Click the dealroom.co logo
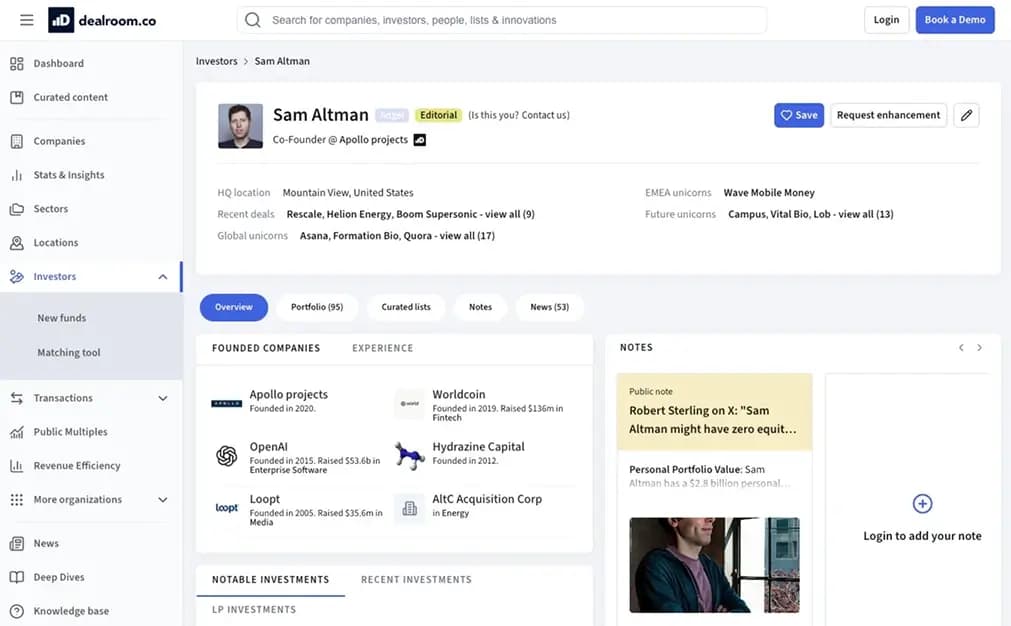The height and width of the screenshot is (626, 1011). click(102, 20)
